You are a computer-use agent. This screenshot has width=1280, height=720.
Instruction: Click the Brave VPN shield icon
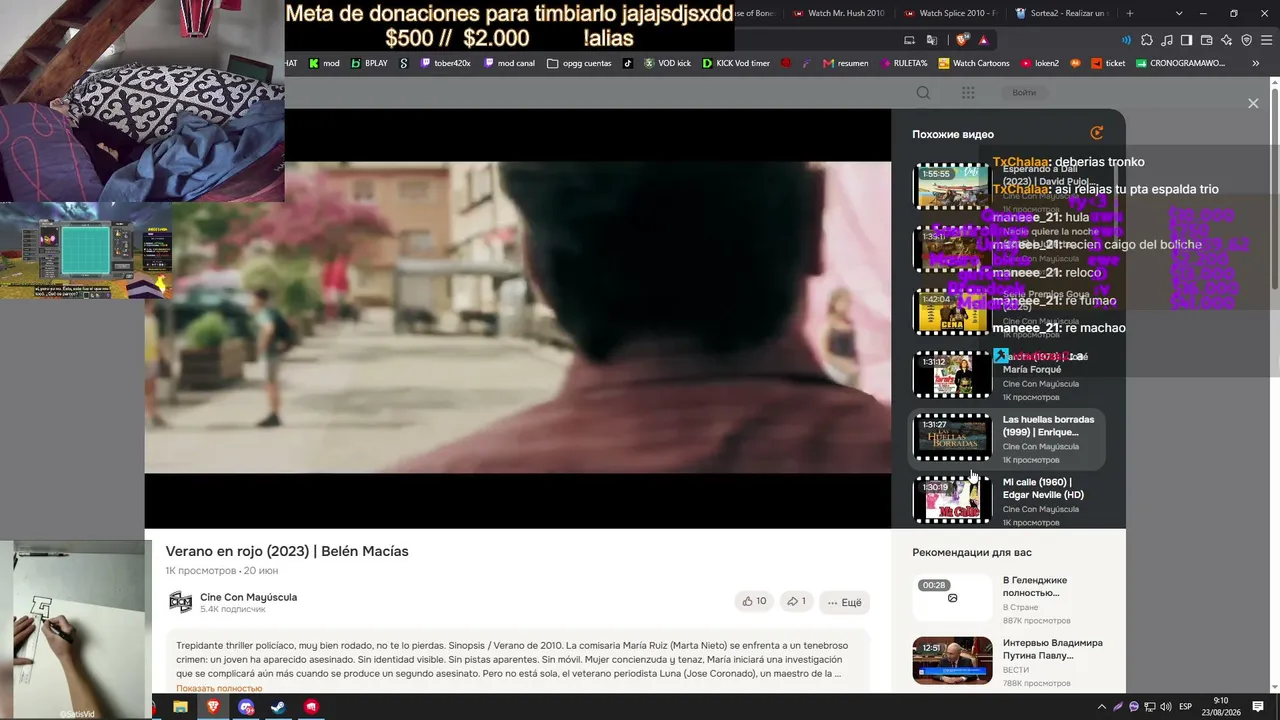pos(1246,40)
